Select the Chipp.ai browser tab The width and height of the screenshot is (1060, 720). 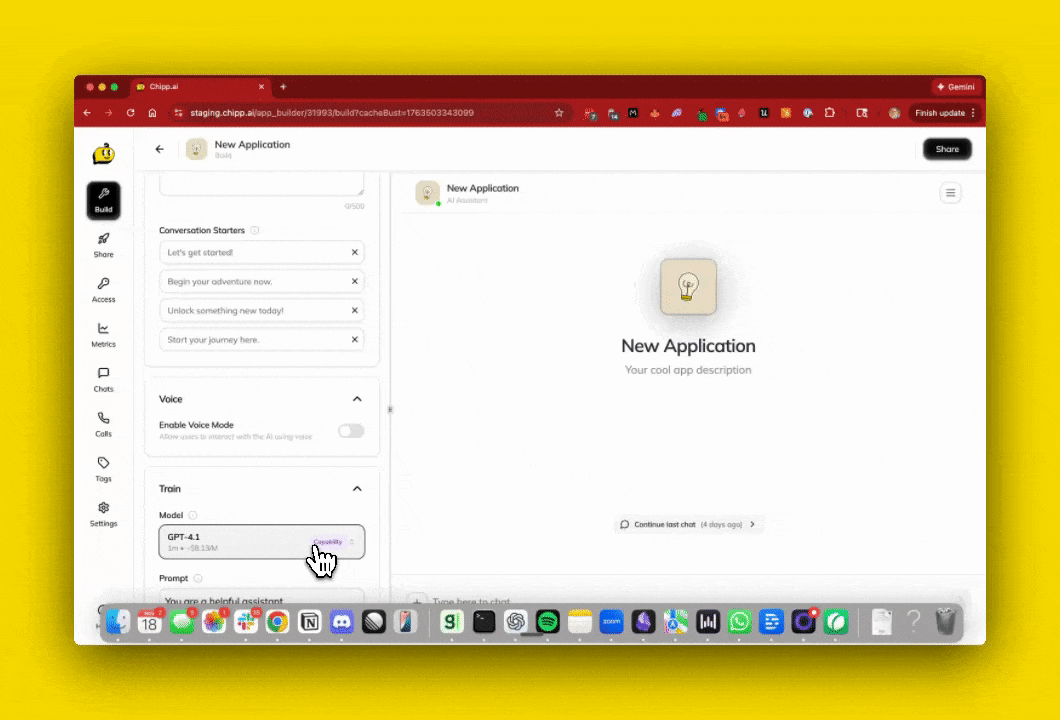pyautogui.click(x=200, y=87)
